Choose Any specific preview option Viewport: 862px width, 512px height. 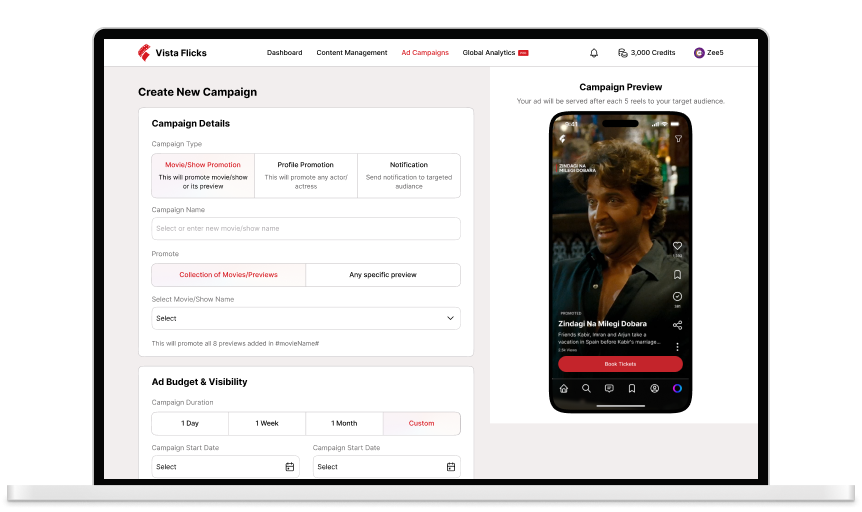tap(383, 275)
